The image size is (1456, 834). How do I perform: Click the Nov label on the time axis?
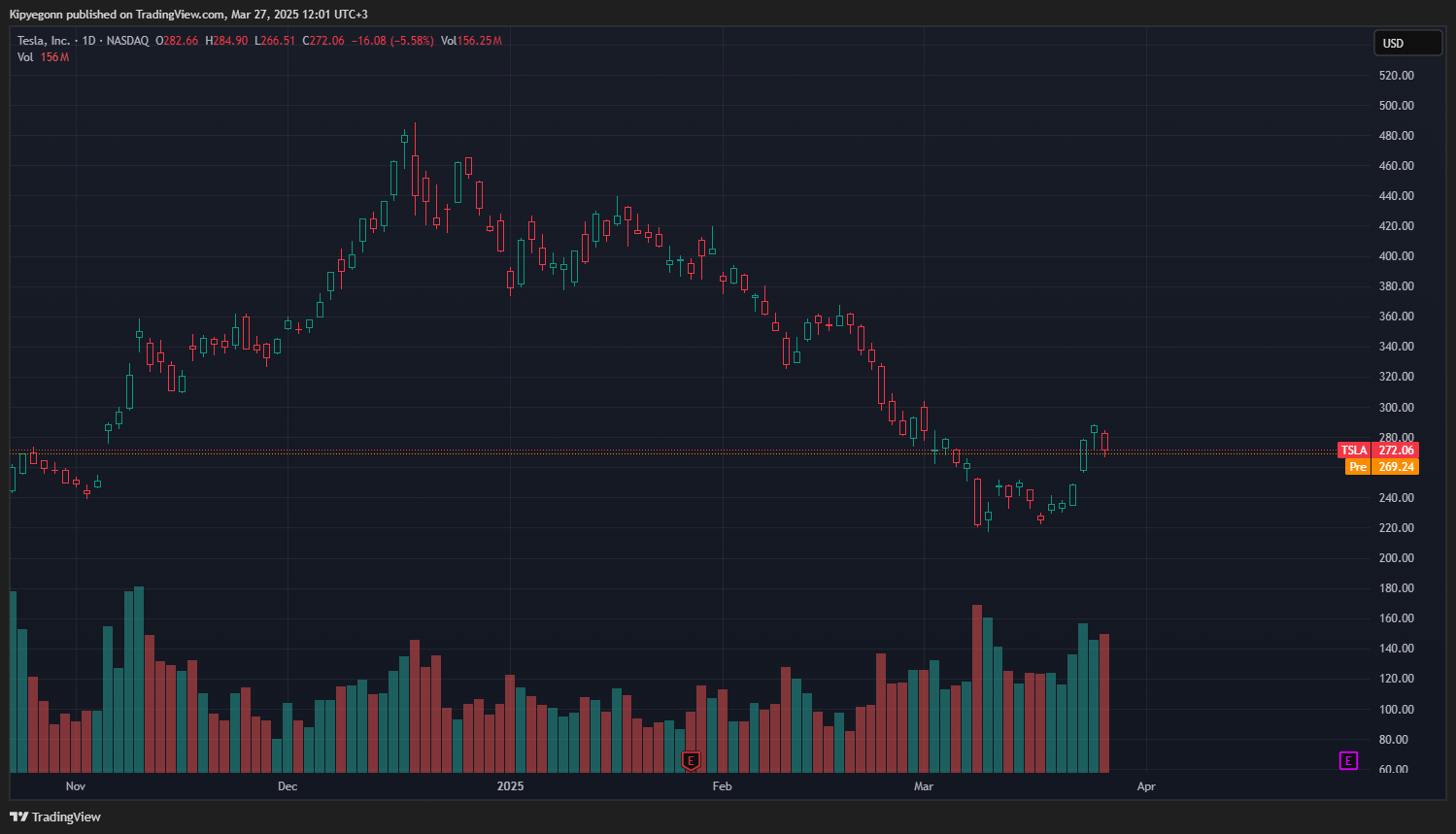pos(76,786)
